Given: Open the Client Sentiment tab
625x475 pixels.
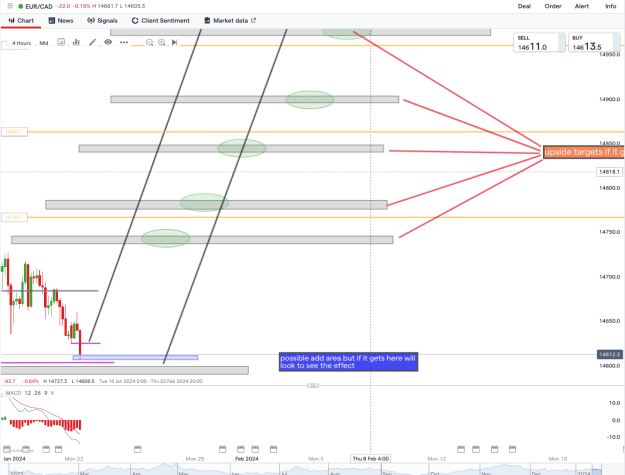Looking at the screenshot, I should point(161,21).
